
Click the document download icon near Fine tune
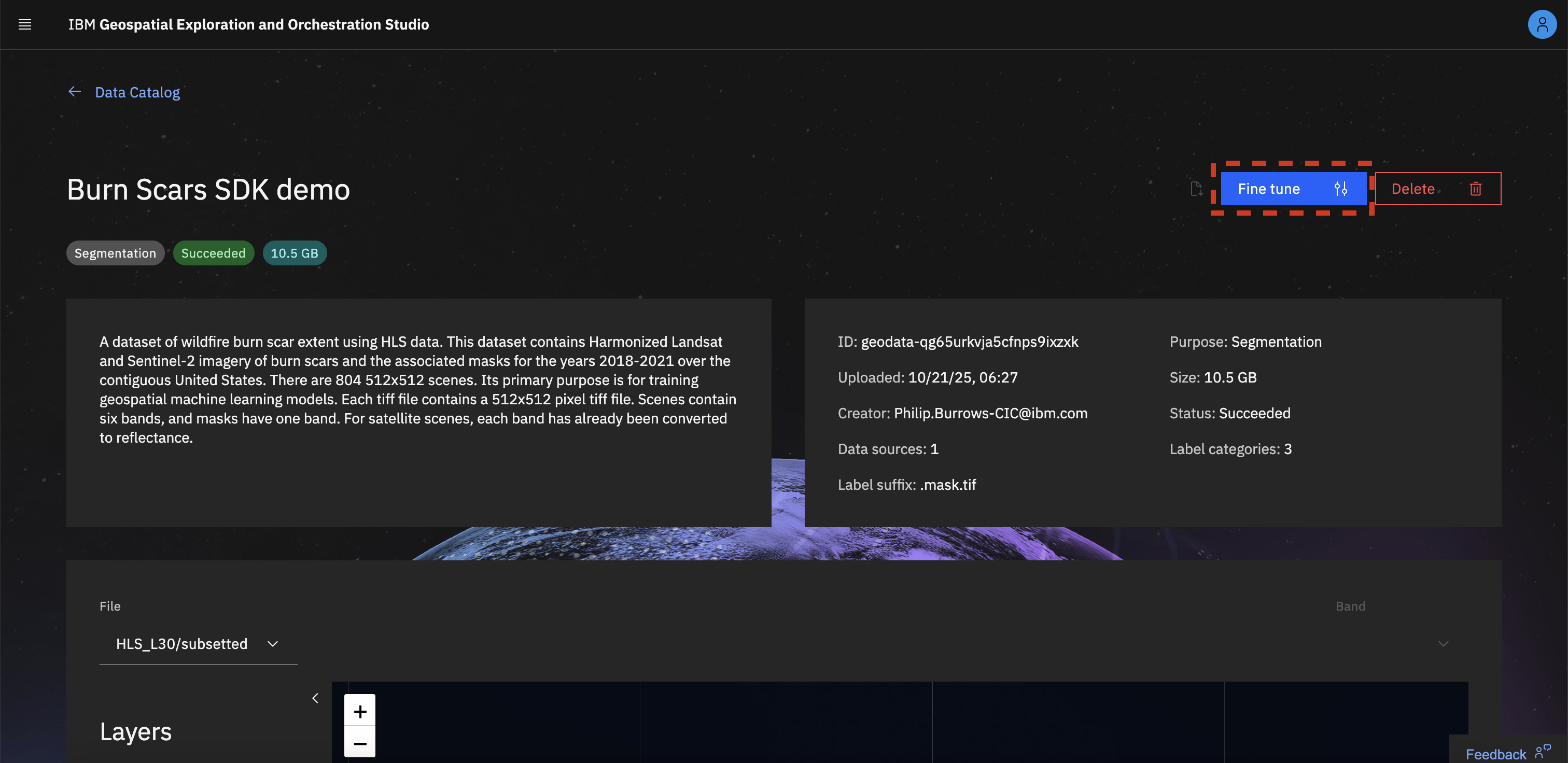[x=1196, y=189]
